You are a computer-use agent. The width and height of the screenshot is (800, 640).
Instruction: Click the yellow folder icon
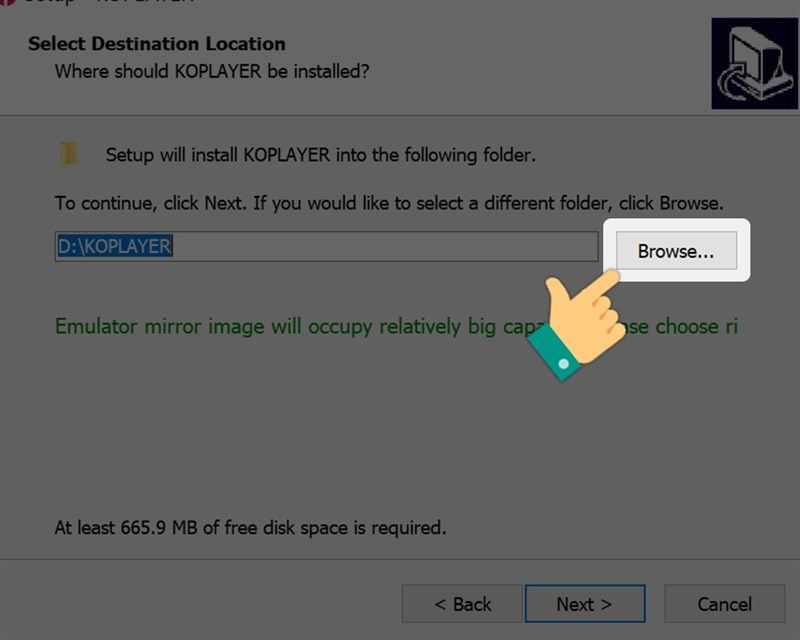pyautogui.click(x=69, y=154)
